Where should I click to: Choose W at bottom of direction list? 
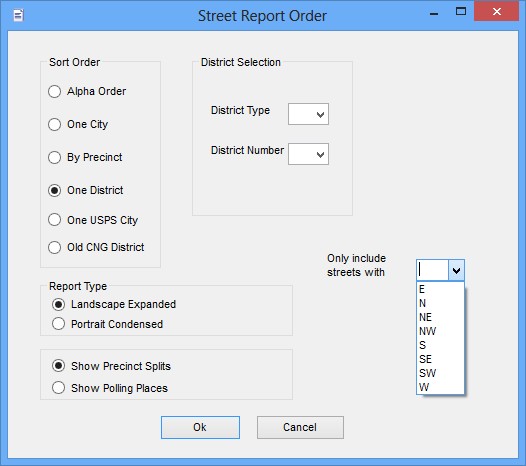click(440, 387)
